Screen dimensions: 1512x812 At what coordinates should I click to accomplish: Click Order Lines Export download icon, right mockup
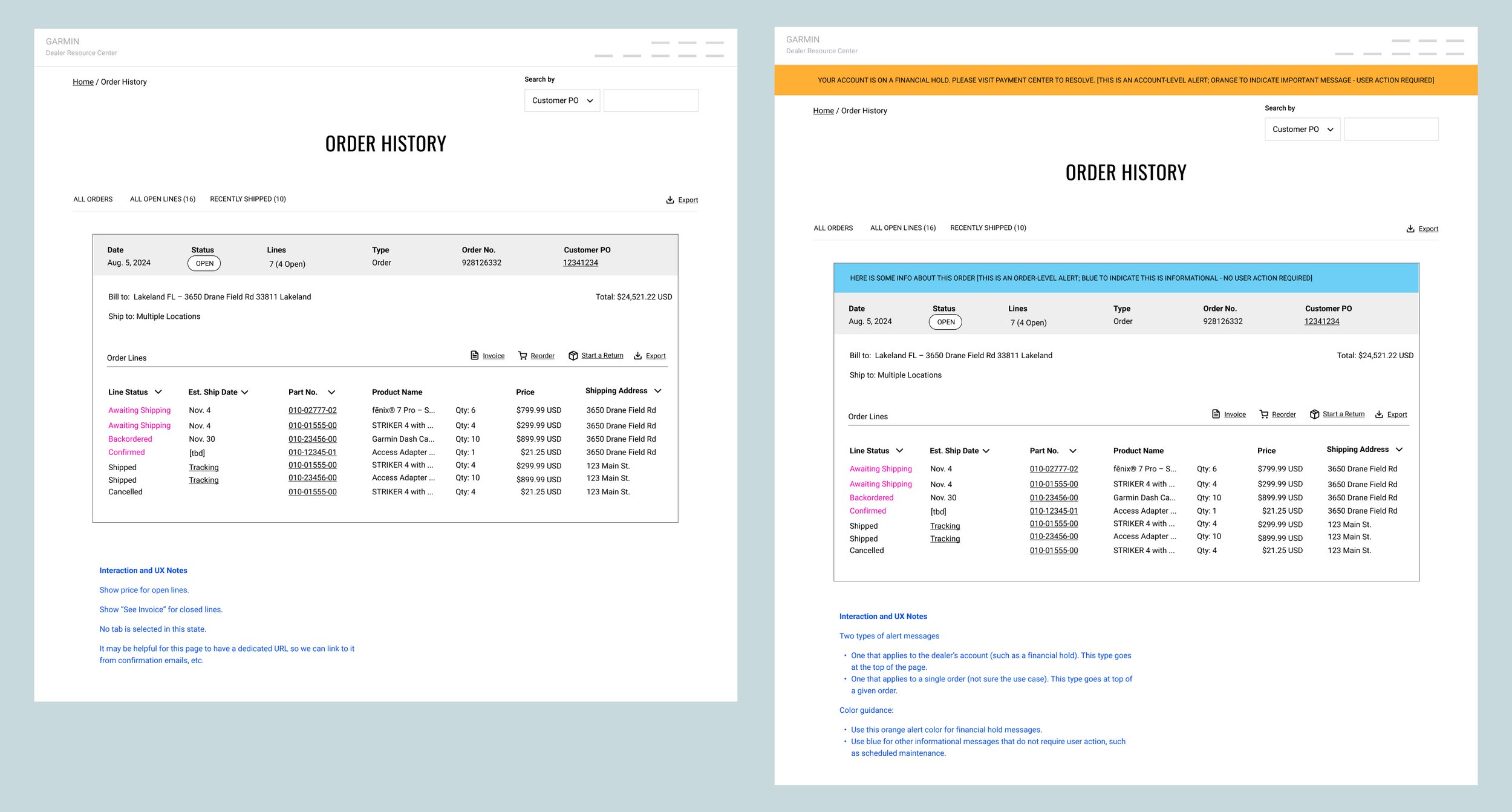click(1379, 414)
